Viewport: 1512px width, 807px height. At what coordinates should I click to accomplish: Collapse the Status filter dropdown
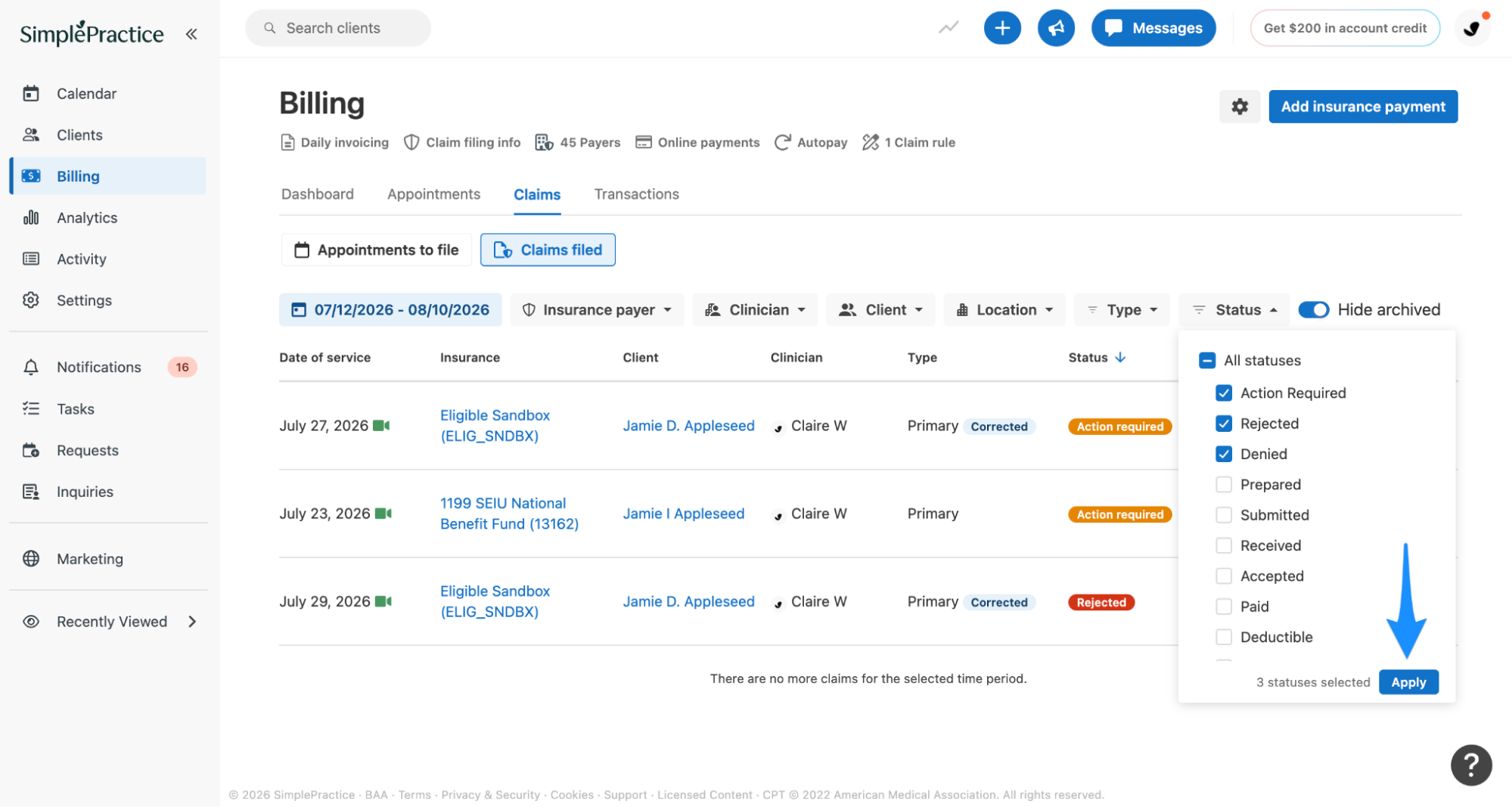click(x=1234, y=309)
